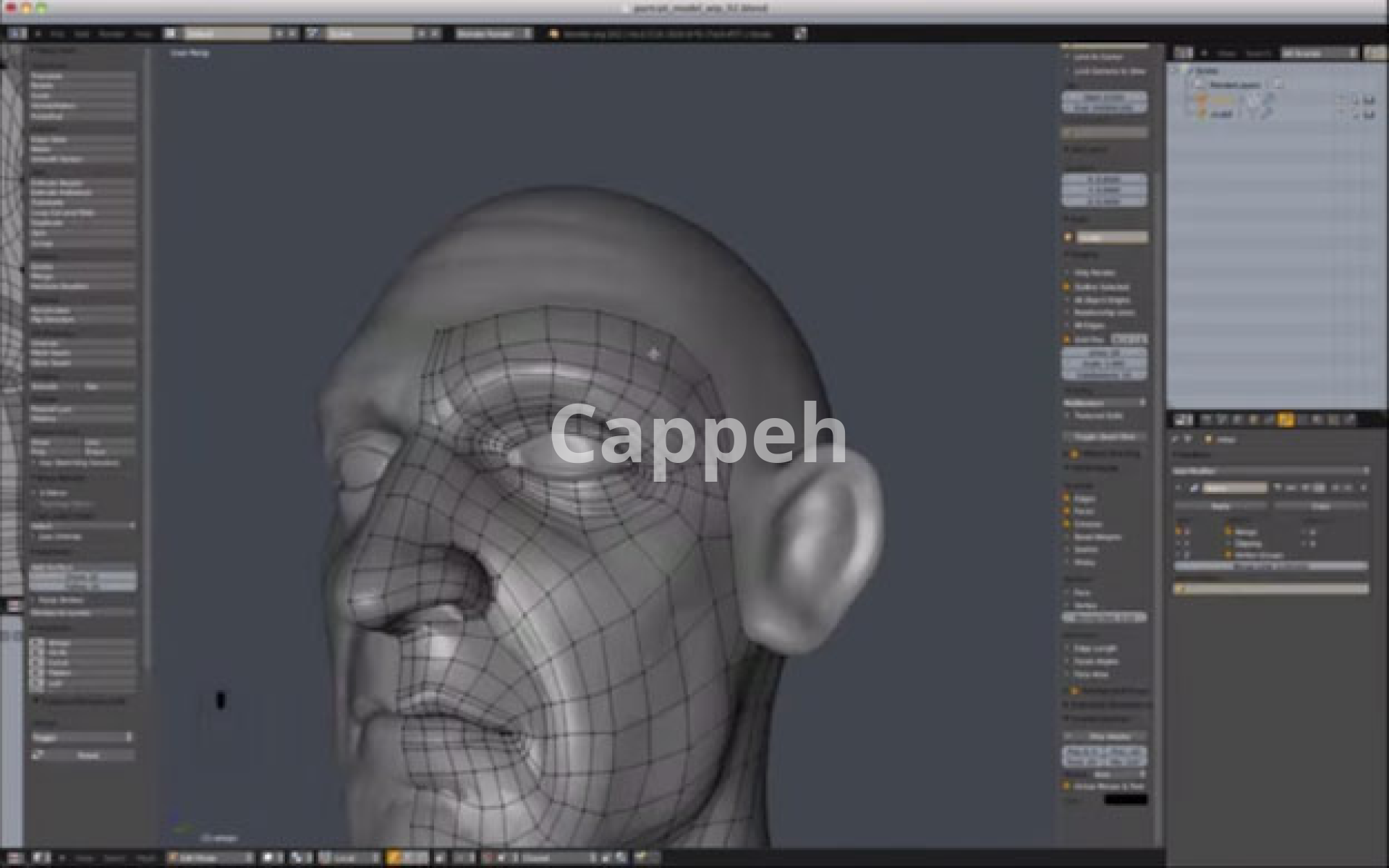
Task: Enable Clipping in the Mirror modifier
Action: tap(1228, 543)
